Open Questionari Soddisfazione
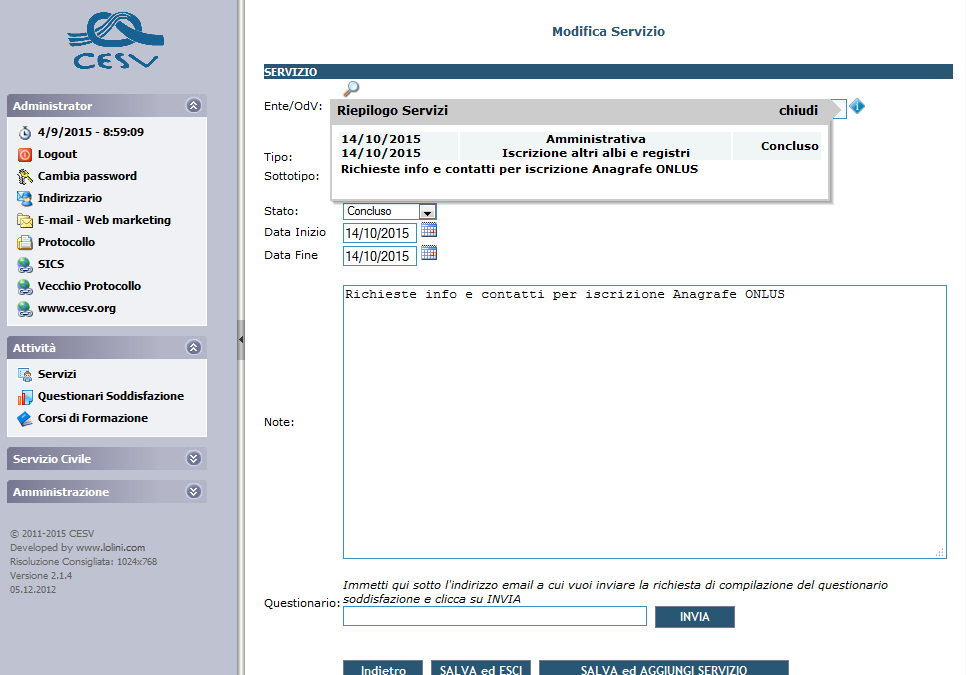 (111, 396)
